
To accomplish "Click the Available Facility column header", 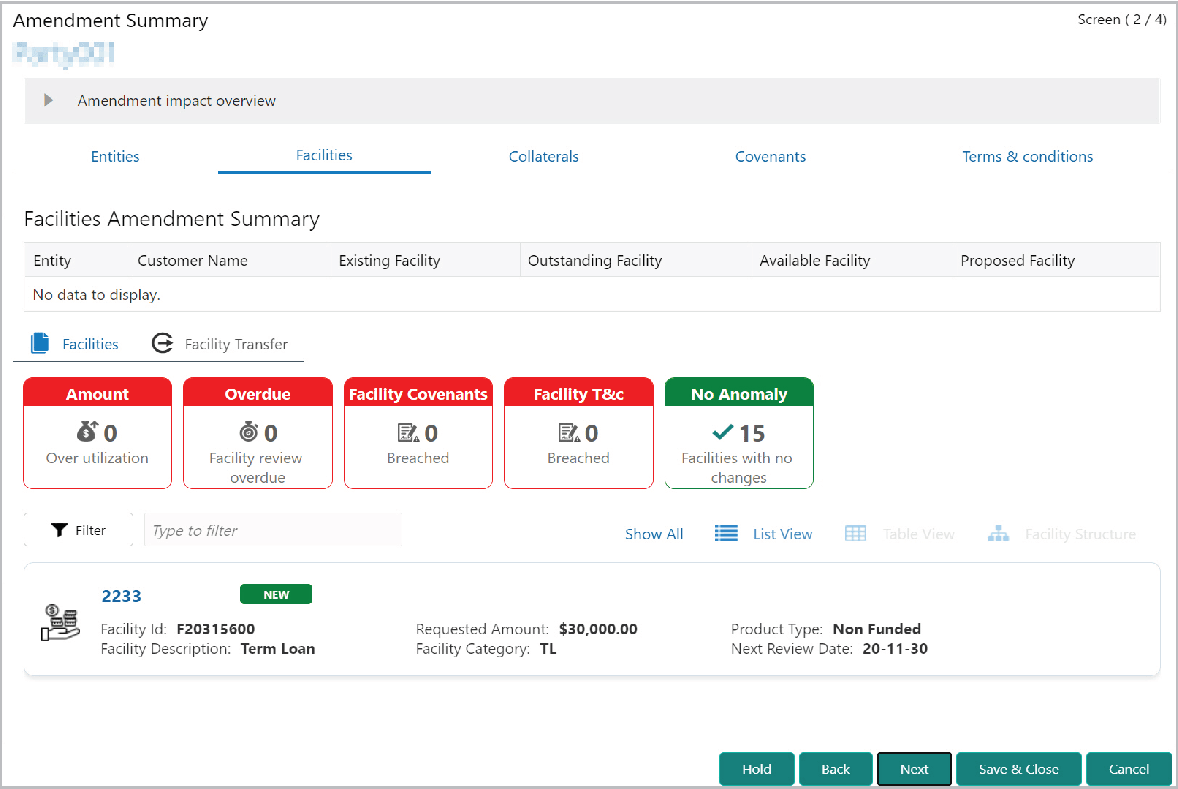I will tap(814, 261).
